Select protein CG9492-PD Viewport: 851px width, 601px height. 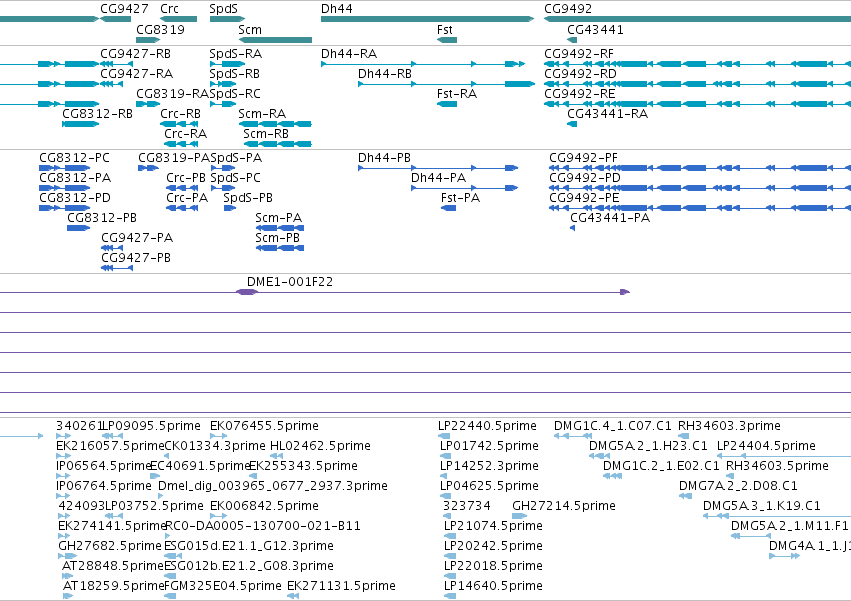click(700, 188)
